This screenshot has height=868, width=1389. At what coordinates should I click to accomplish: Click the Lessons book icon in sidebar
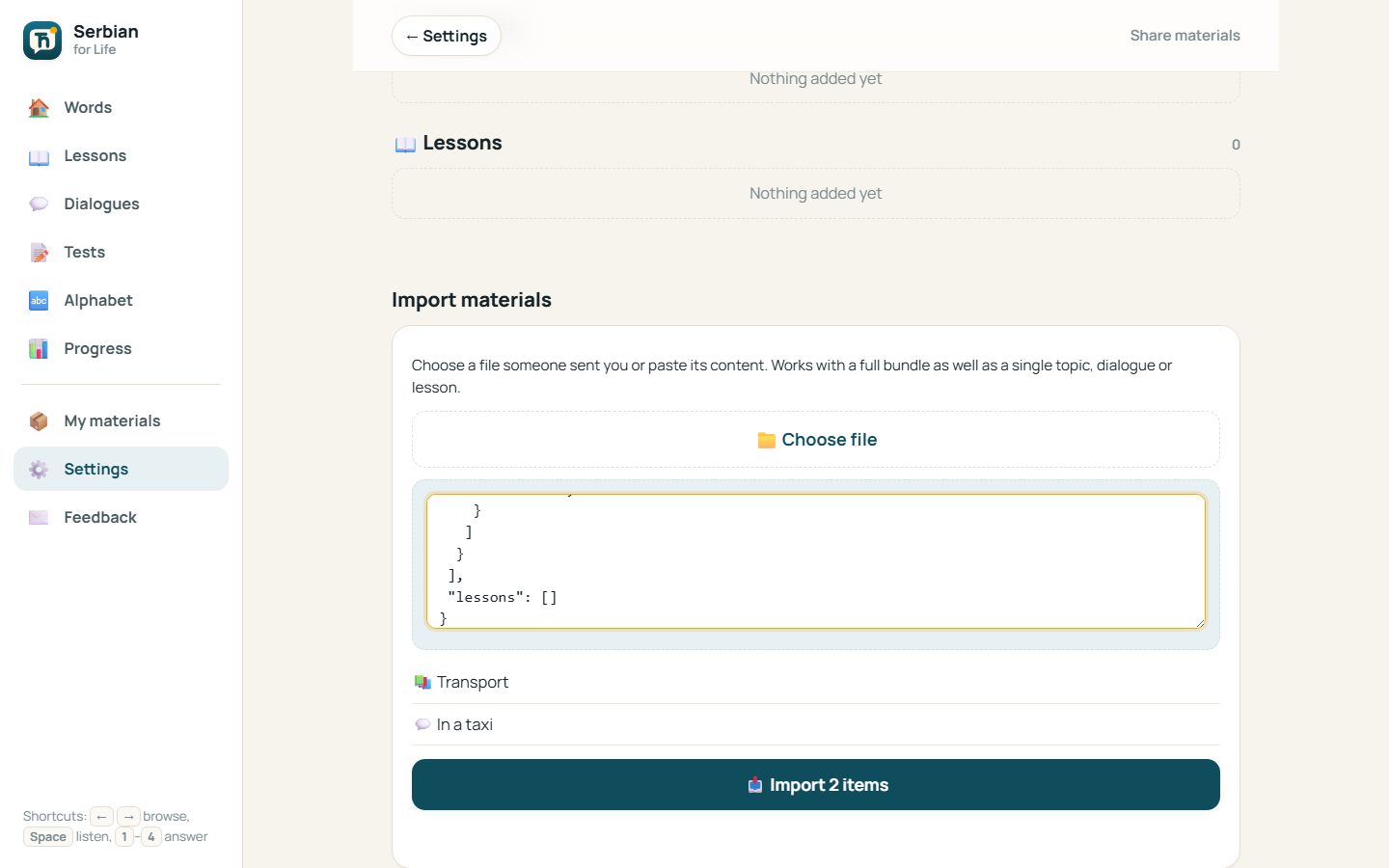point(39,156)
